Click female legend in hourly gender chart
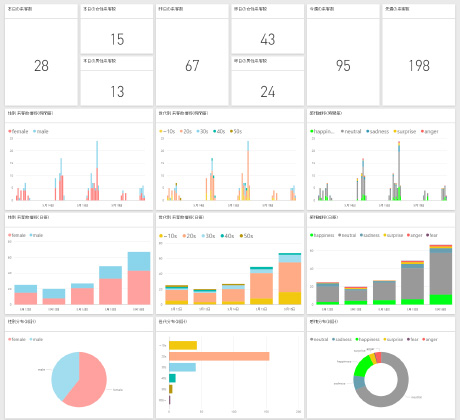The width and height of the screenshot is (460, 420). 18,131
